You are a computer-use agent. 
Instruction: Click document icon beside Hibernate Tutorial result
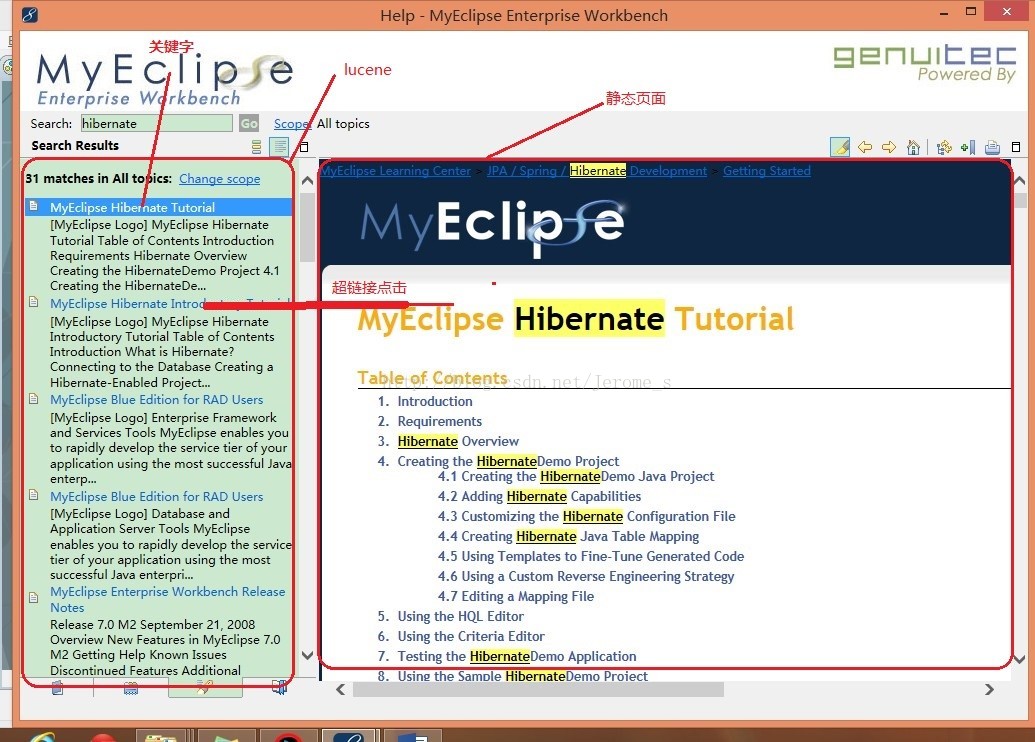(34, 207)
